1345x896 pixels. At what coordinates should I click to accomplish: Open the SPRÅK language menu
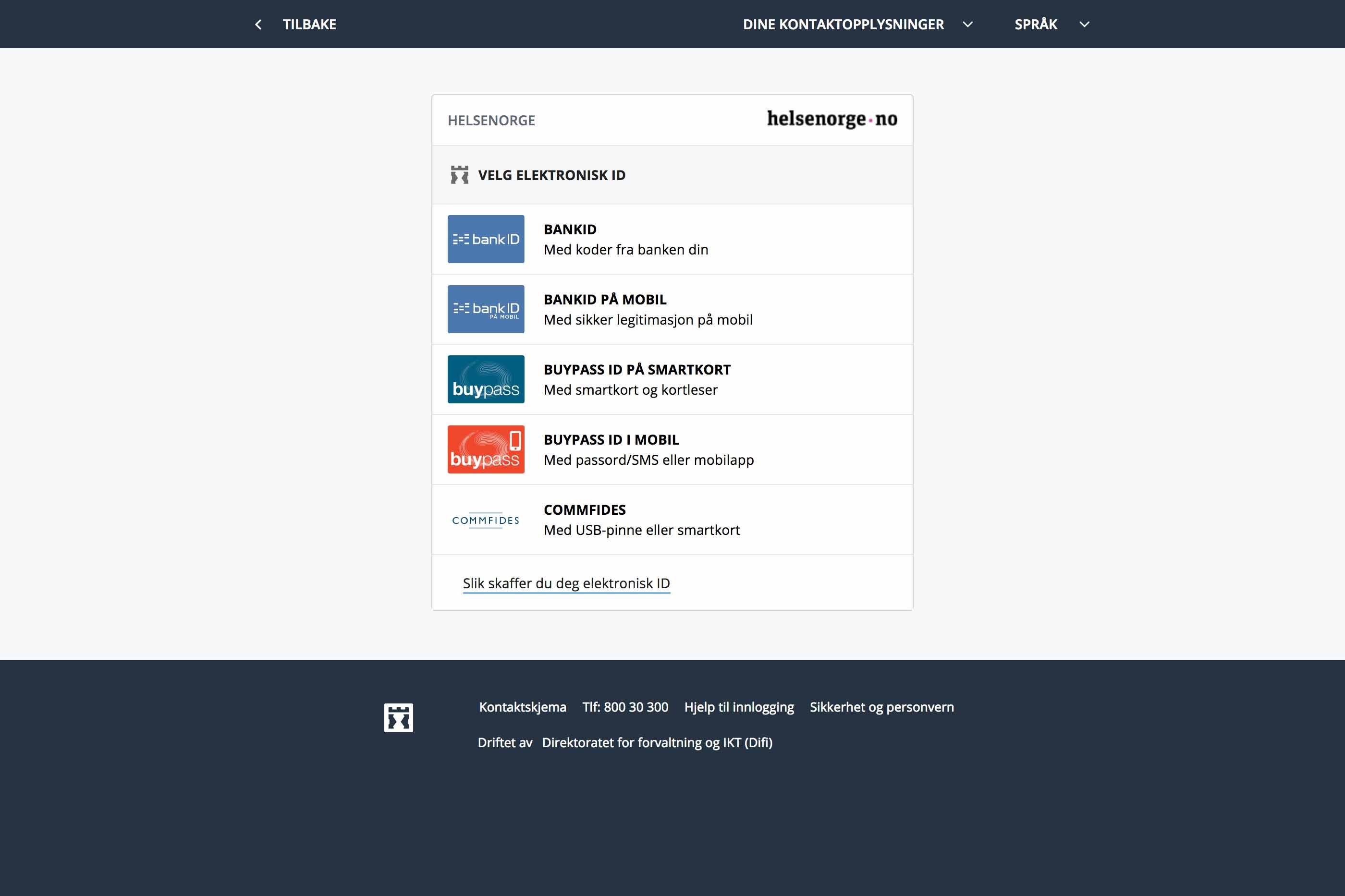(1035, 24)
